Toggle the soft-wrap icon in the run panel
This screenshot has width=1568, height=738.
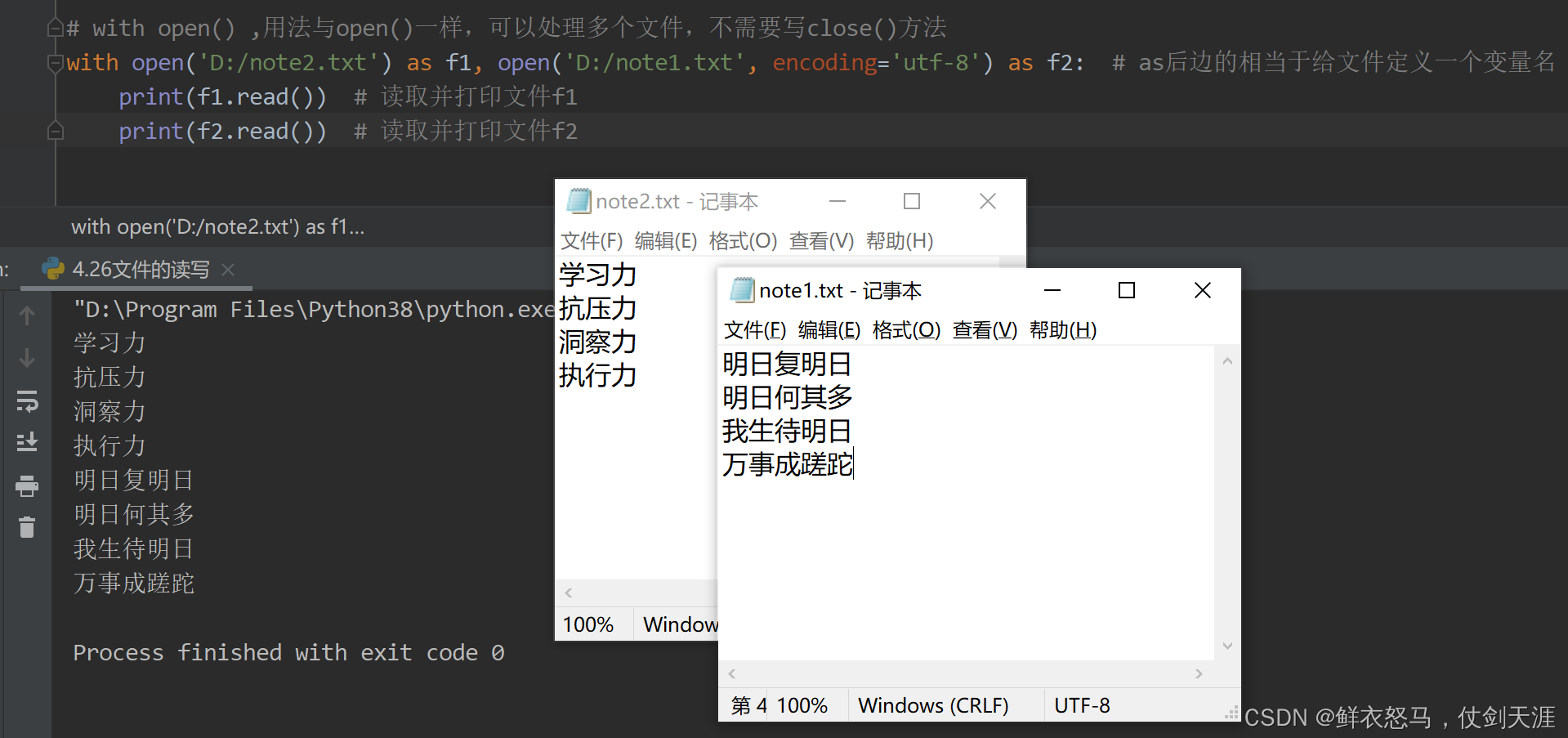click(x=27, y=400)
